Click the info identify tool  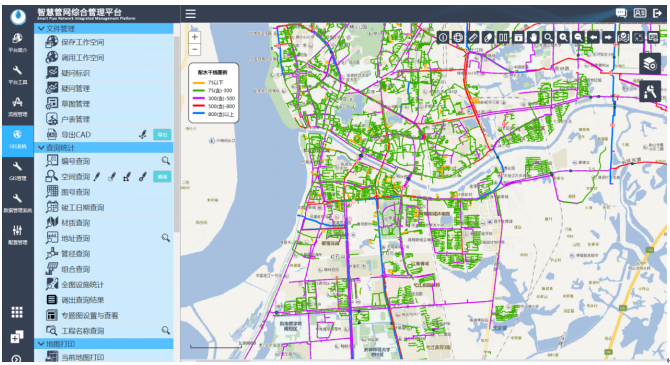click(x=443, y=37)
